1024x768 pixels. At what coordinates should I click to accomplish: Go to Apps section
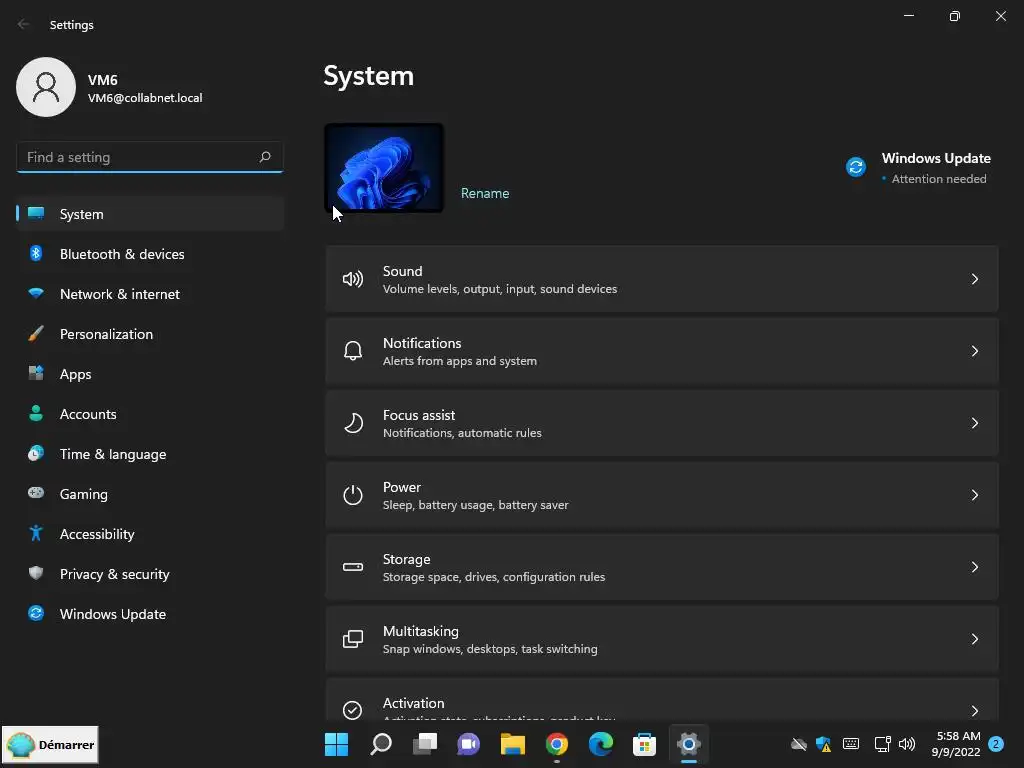[150, 374]
